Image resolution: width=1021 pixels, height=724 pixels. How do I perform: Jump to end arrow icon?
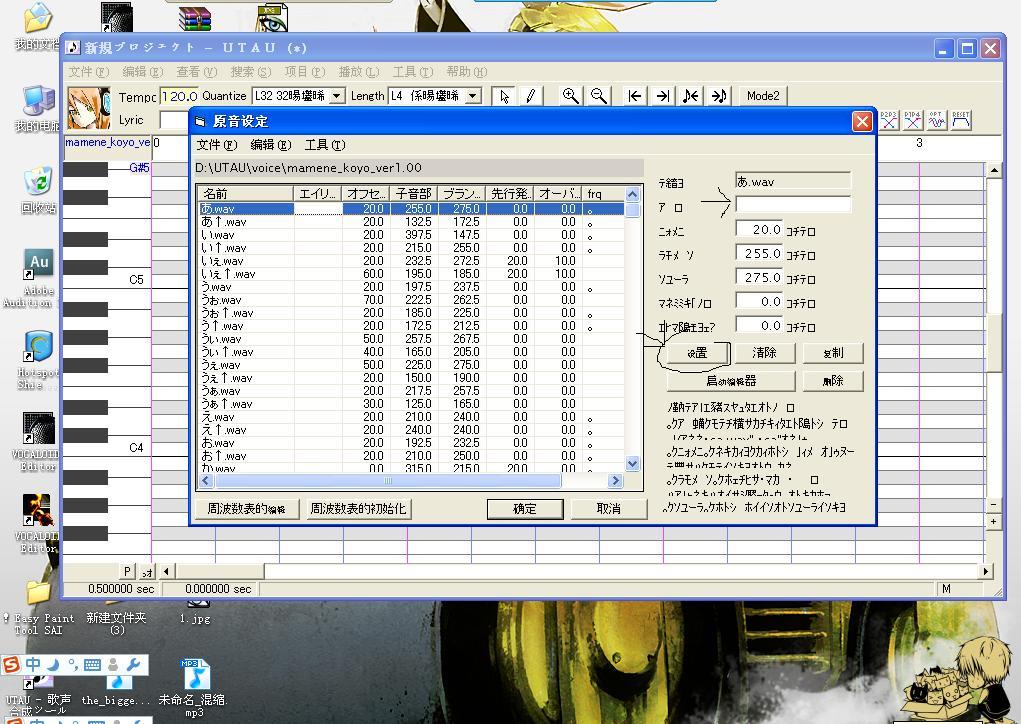(662, 96)
